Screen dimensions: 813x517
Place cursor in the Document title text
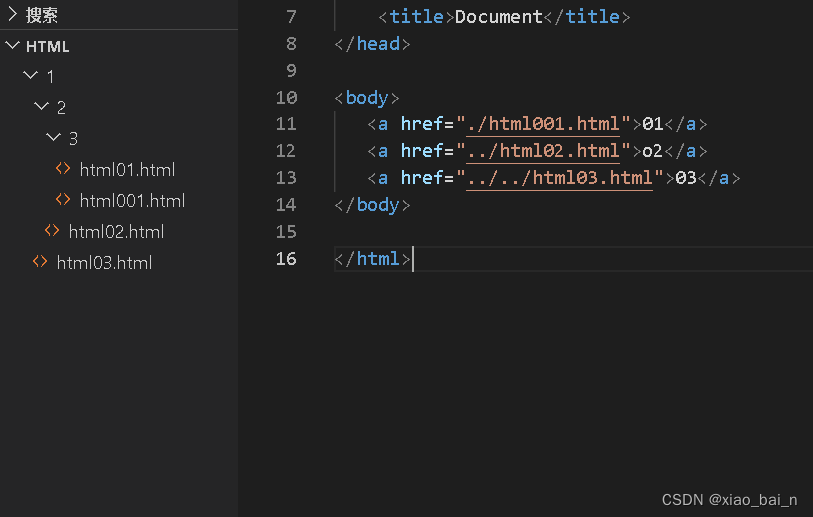point(498,17)
